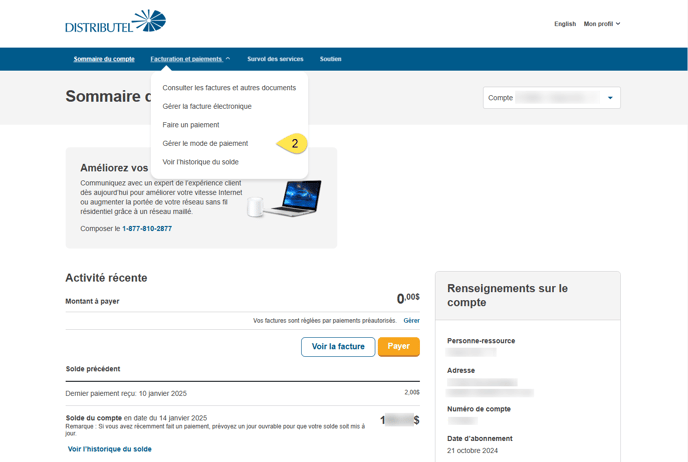This screenshot has width=688, height=462.
Task: Click phone number 1-877-810-2877
Action: 147,229
